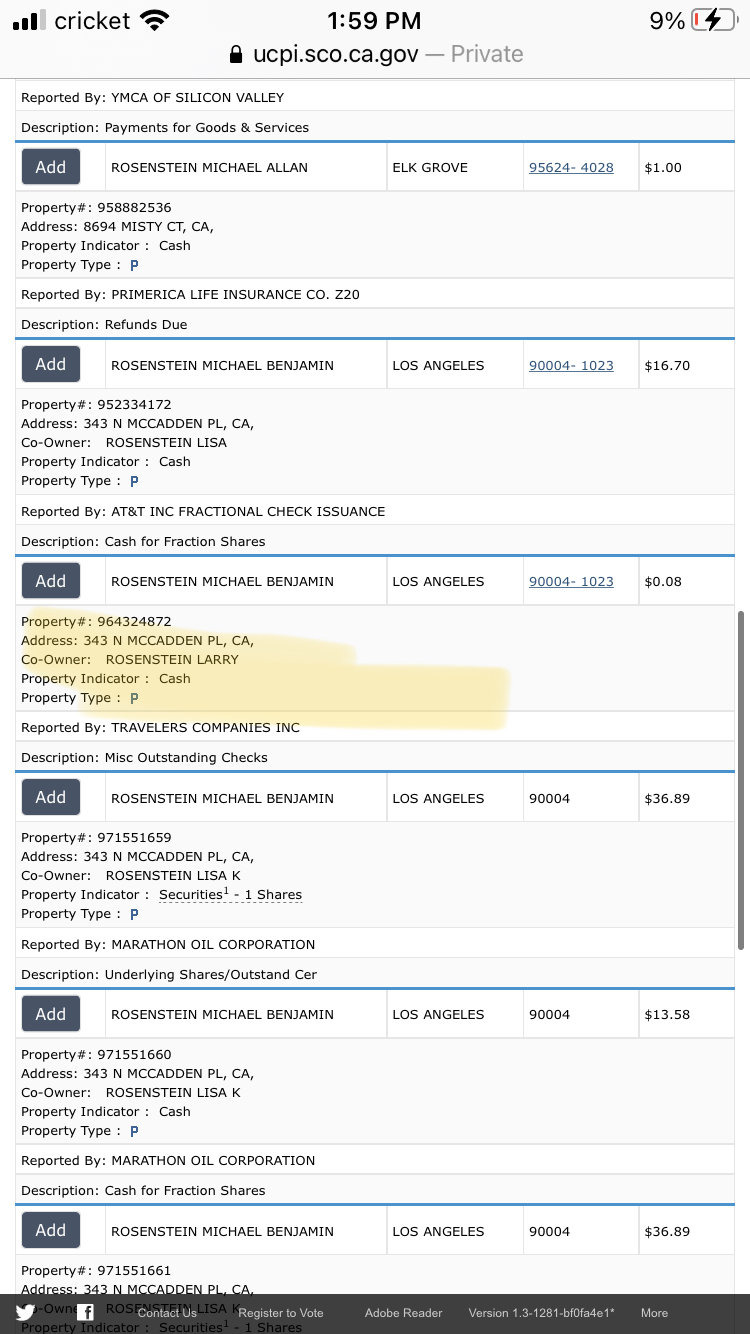The width and height of the screenshot is (750, 1334).
Task: Add the $0.08 Michael Benjamin property
Action: (51, 581)
